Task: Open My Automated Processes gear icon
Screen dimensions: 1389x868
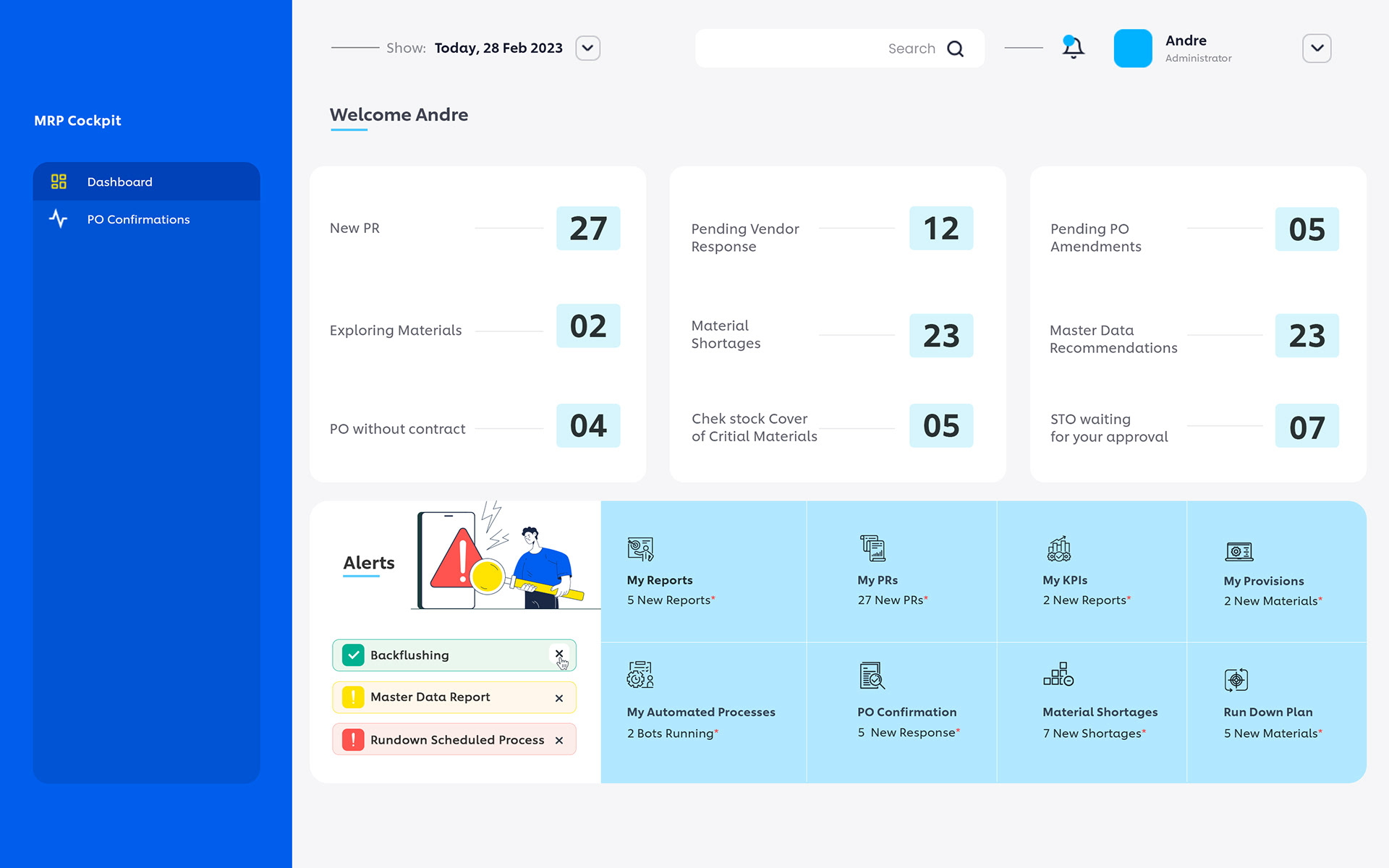Action: click(x=640, y=674)
